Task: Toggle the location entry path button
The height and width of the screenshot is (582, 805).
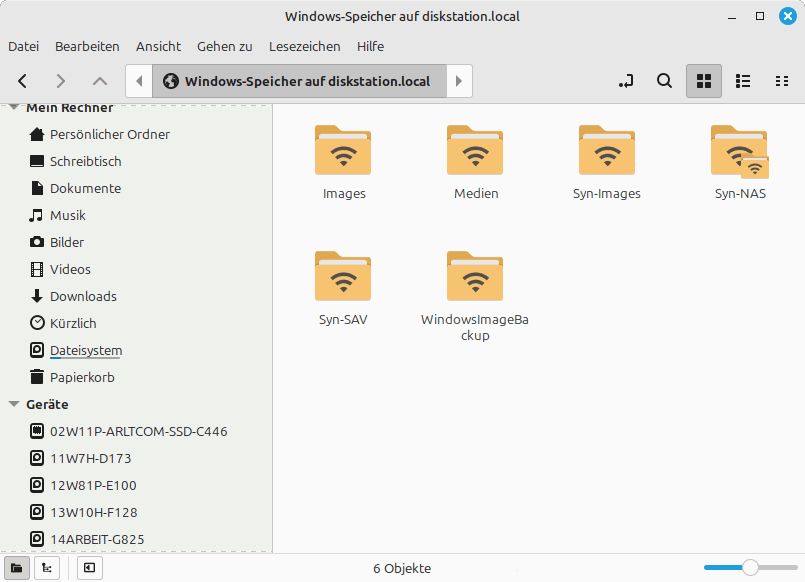Action: 626,81
